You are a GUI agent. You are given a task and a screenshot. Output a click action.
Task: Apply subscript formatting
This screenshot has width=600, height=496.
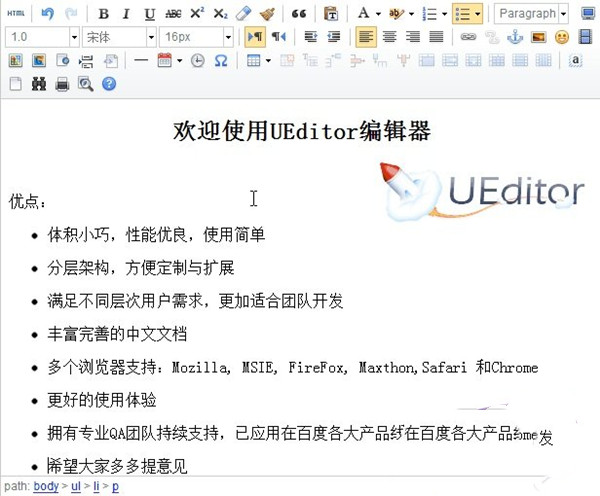click(x=220, y=14)
